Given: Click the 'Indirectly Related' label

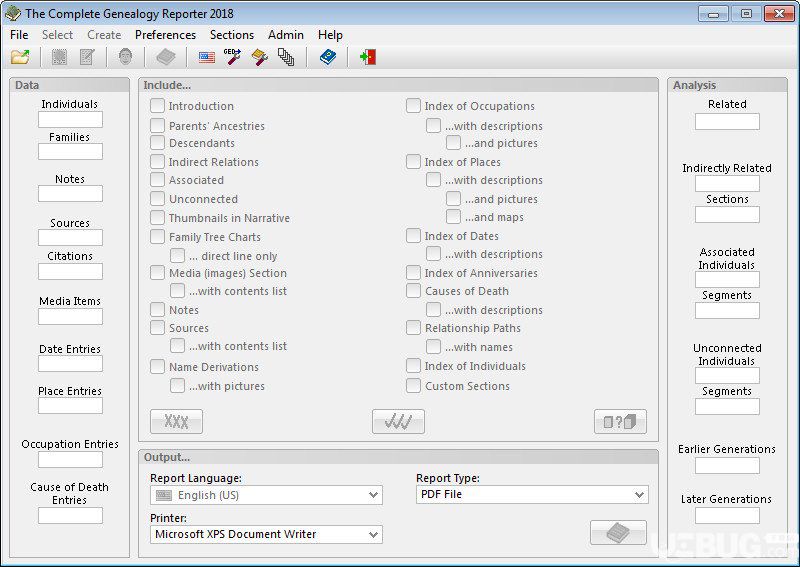Looking at the screenshot, I should (x=727, y=168).
